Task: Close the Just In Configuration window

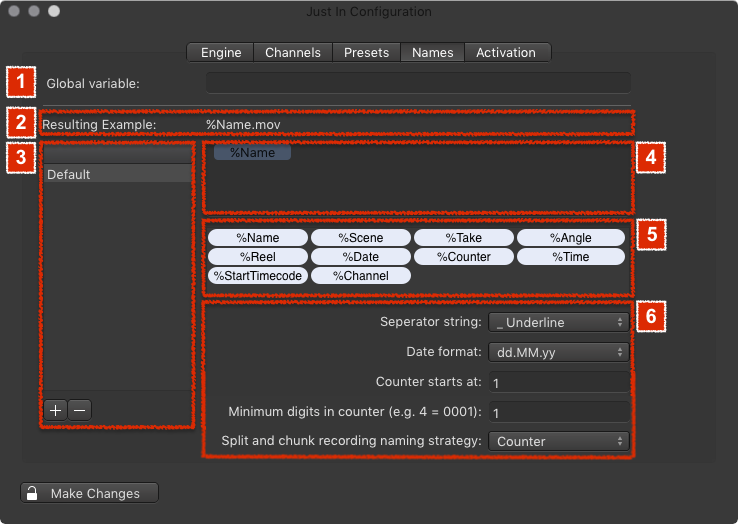Action: tap(14, 11)
